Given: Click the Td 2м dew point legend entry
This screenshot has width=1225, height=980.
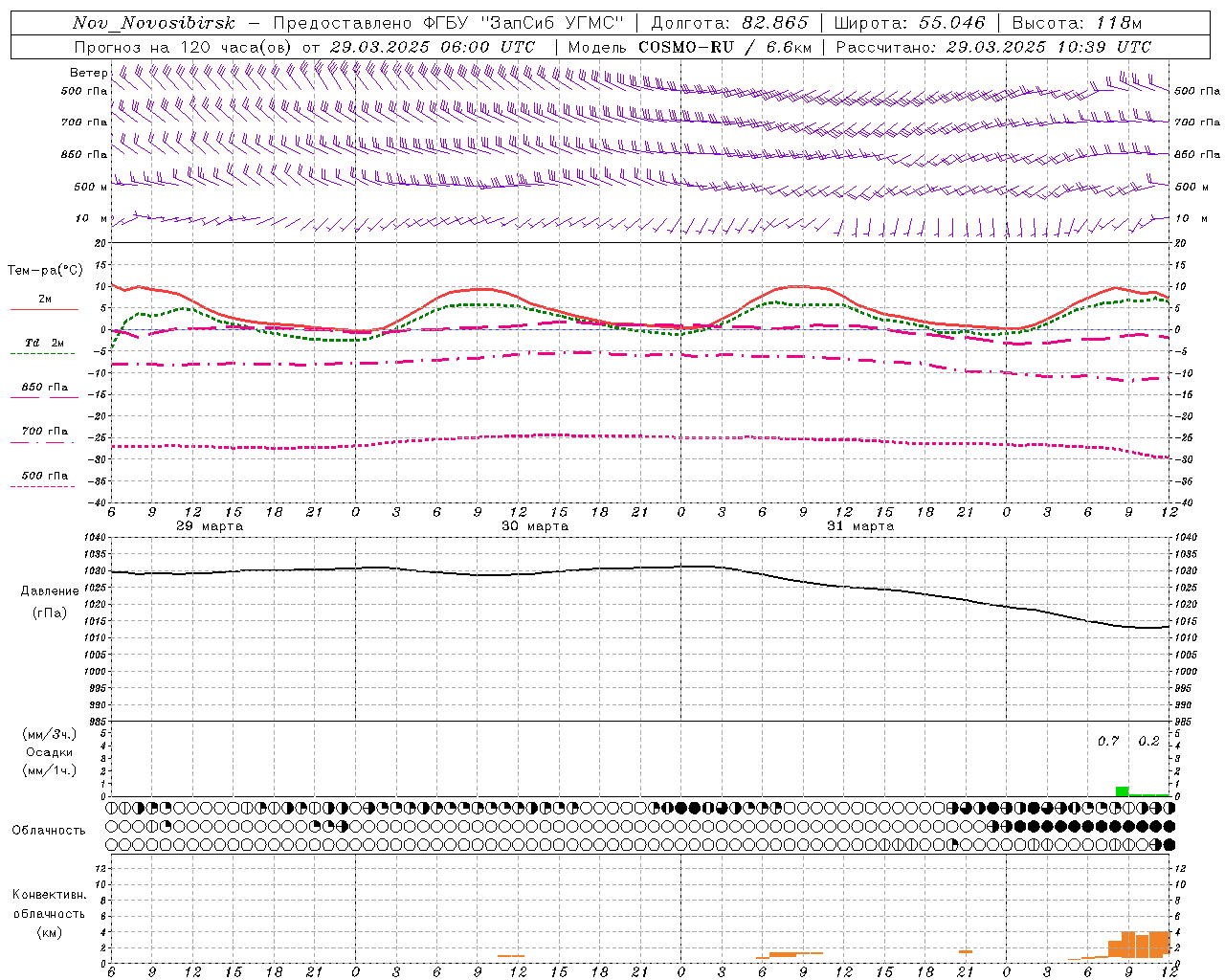Looking at the screenshot, I should [44, 343].
